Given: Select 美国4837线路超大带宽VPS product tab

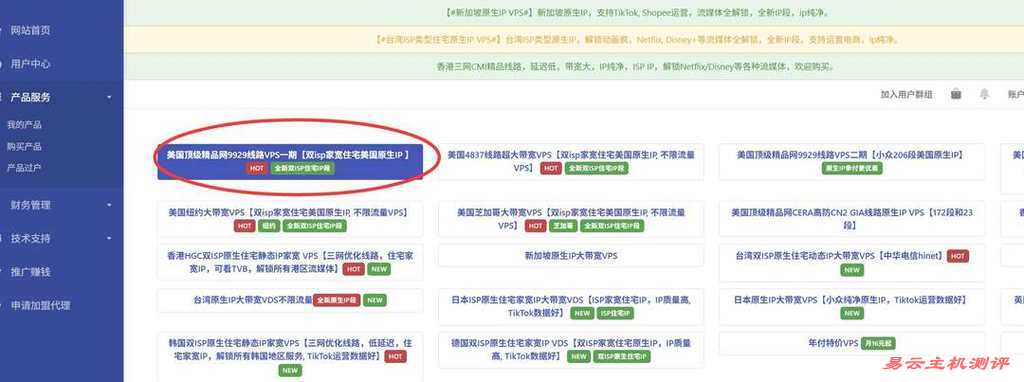Looking at the screenshot, I should (x=571, y=161).
